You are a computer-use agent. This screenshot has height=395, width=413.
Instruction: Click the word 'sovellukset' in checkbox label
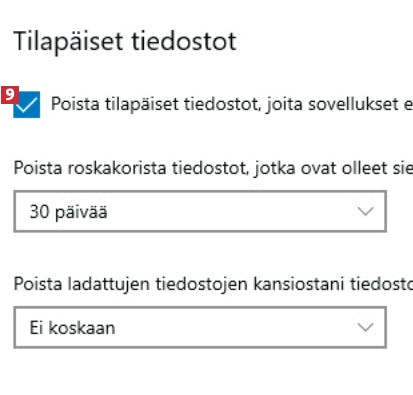coord(353,104)
